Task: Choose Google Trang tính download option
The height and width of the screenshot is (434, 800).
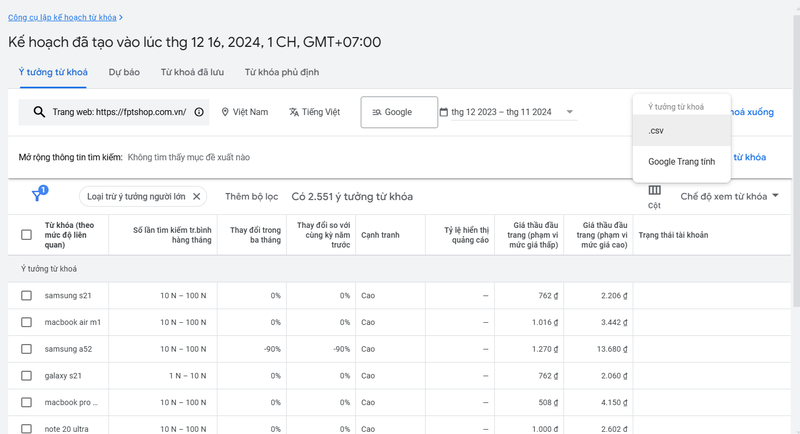Action: pyautogui.click(x=682, y=162)
